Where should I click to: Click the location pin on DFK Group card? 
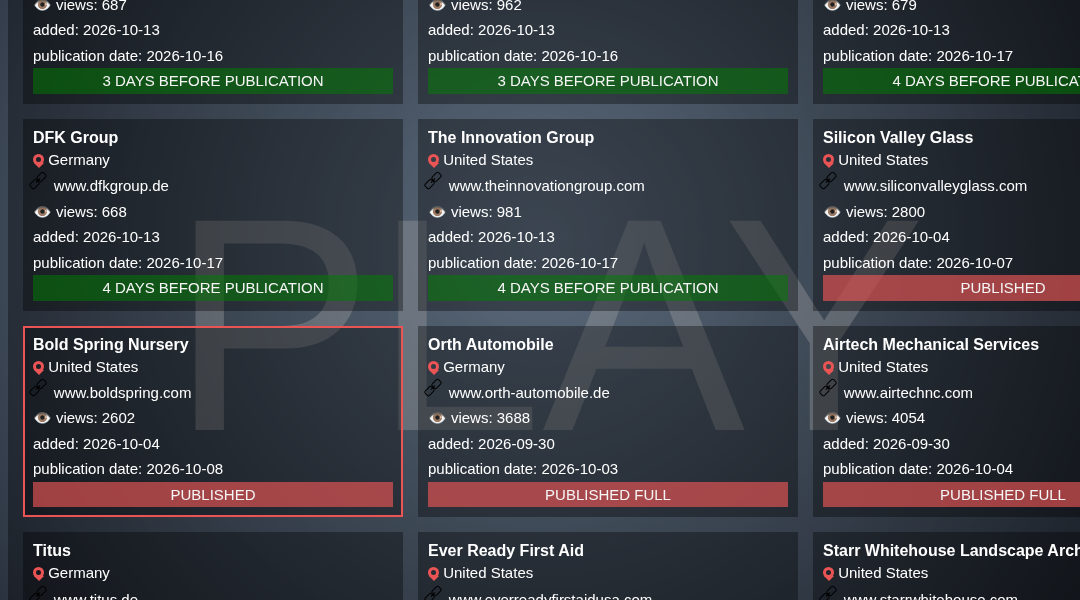click(x=39, y=161)
